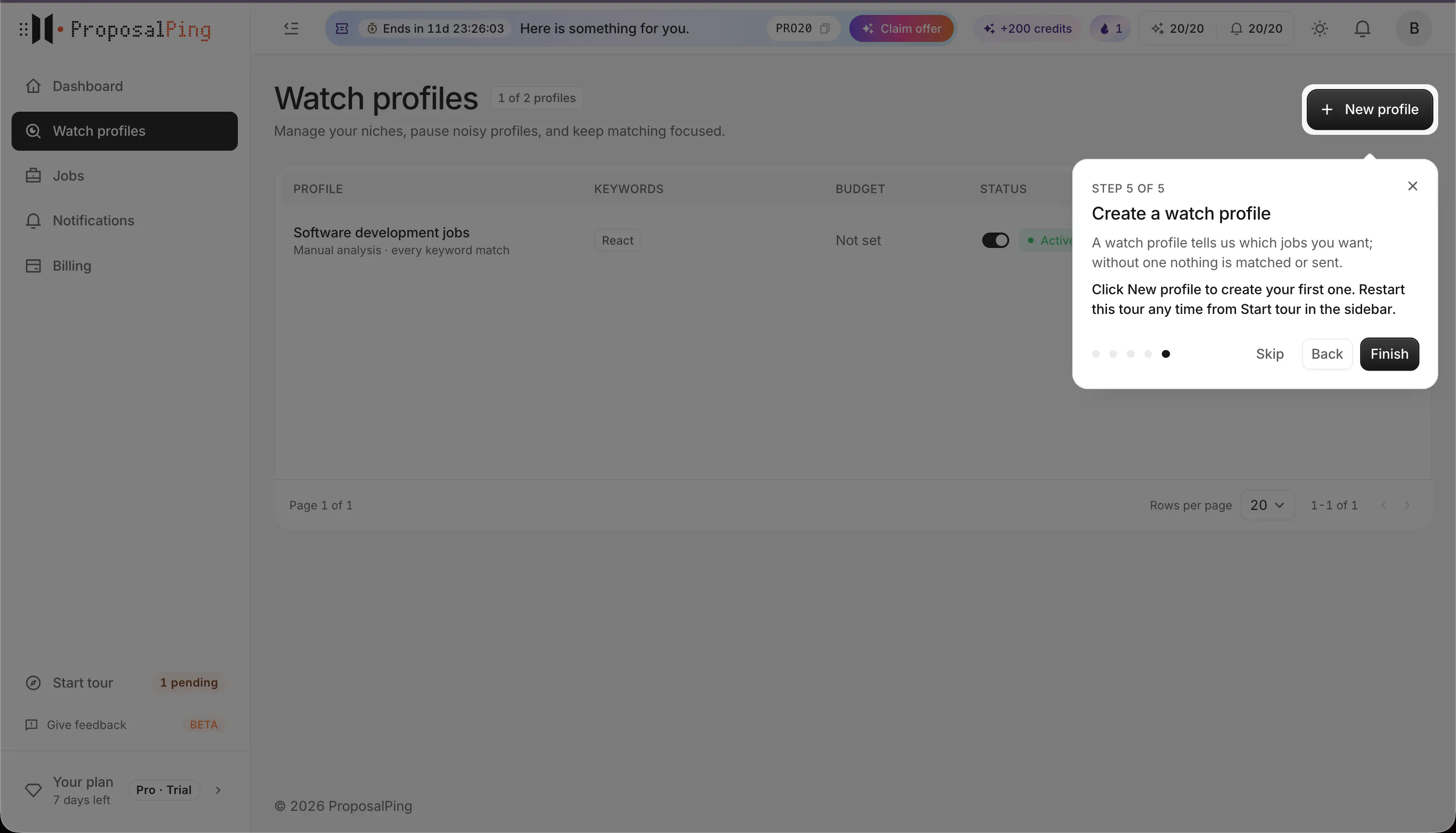This screenshot has width=1456, height=833.
Task: Claim the offer button
Action: coord(901,28)
